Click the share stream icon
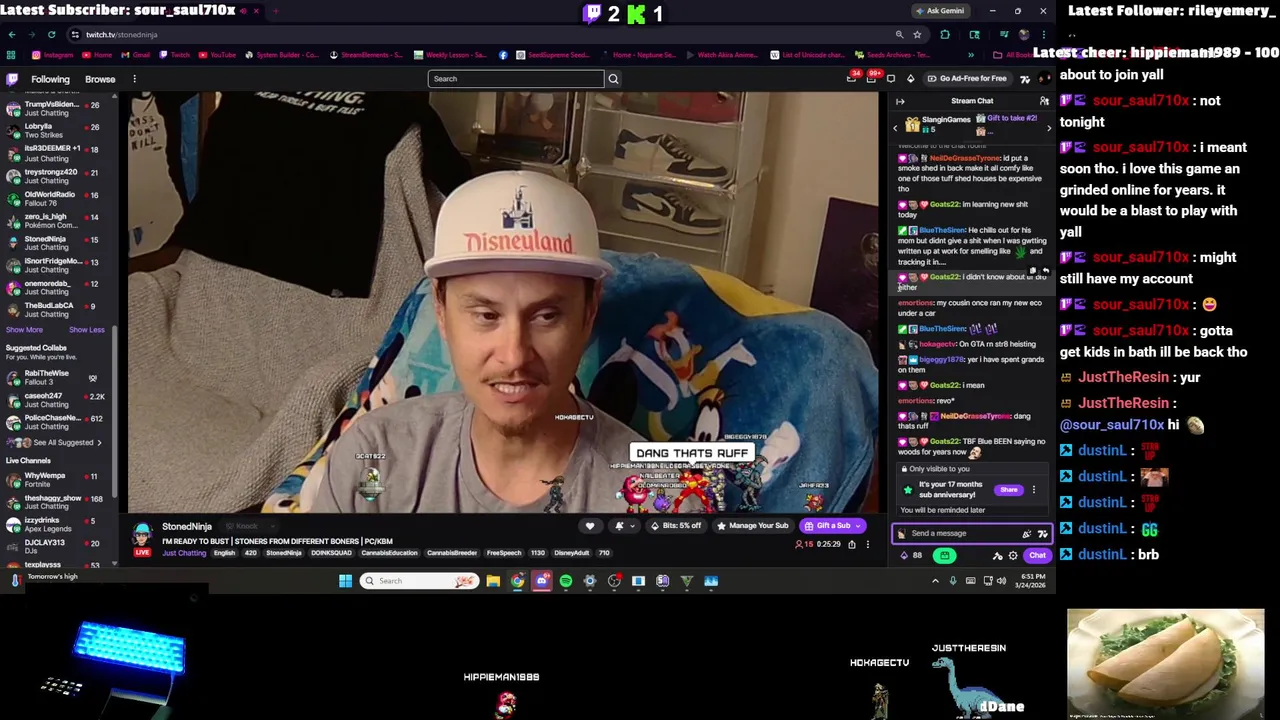This screenshot has width=1280, height=720. (x=852, y=544)
